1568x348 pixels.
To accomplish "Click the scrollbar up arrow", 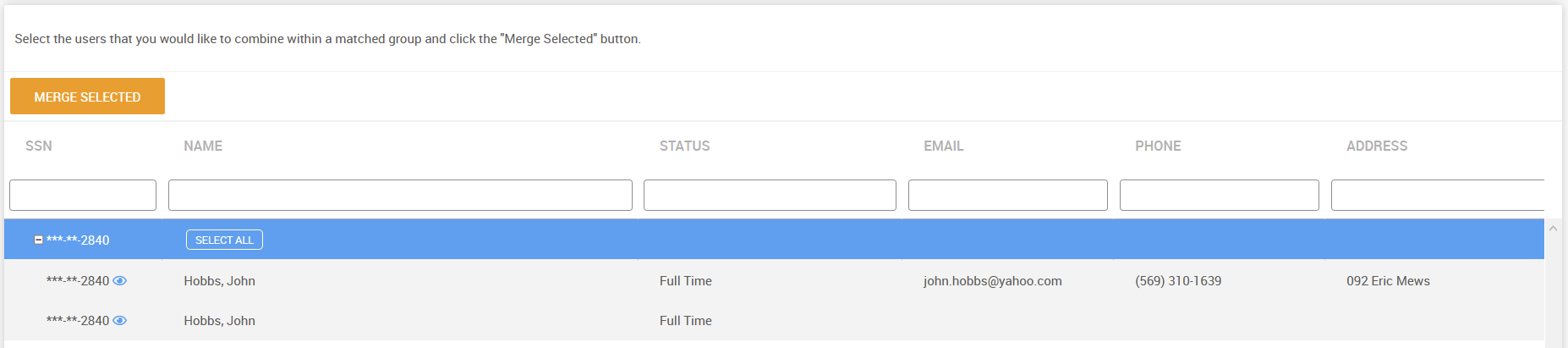I will [x=1554, y=229].
